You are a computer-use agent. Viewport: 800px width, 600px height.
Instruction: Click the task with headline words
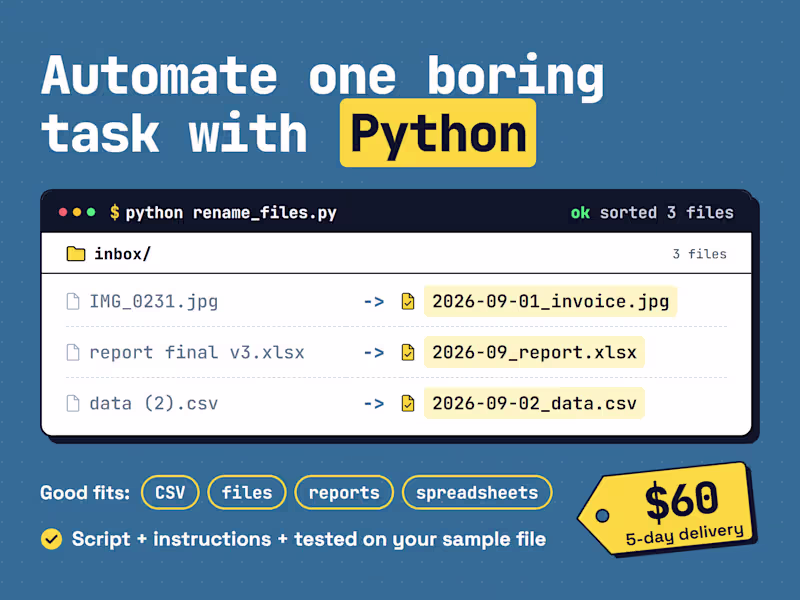tap(174, 134)
